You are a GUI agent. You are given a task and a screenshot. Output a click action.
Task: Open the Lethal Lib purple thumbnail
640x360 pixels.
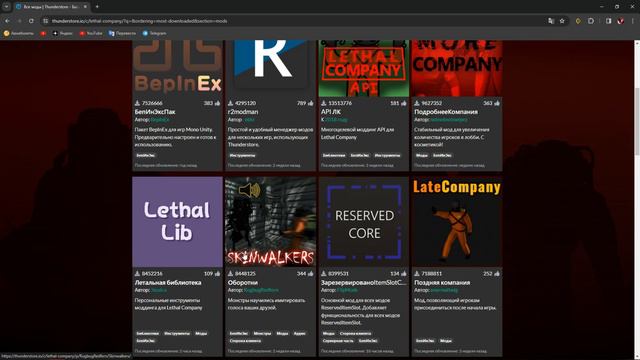click(x=178, y=222)
